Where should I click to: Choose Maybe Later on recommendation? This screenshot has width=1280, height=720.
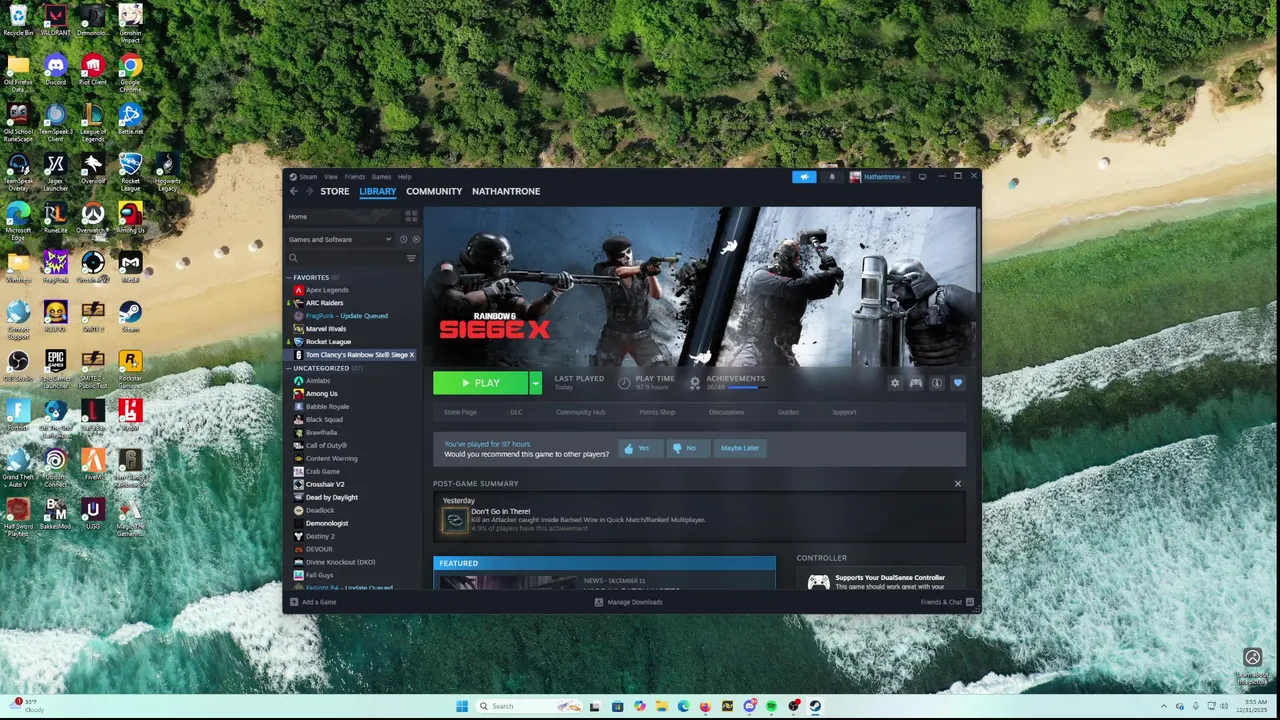click(x=740, y=448)
